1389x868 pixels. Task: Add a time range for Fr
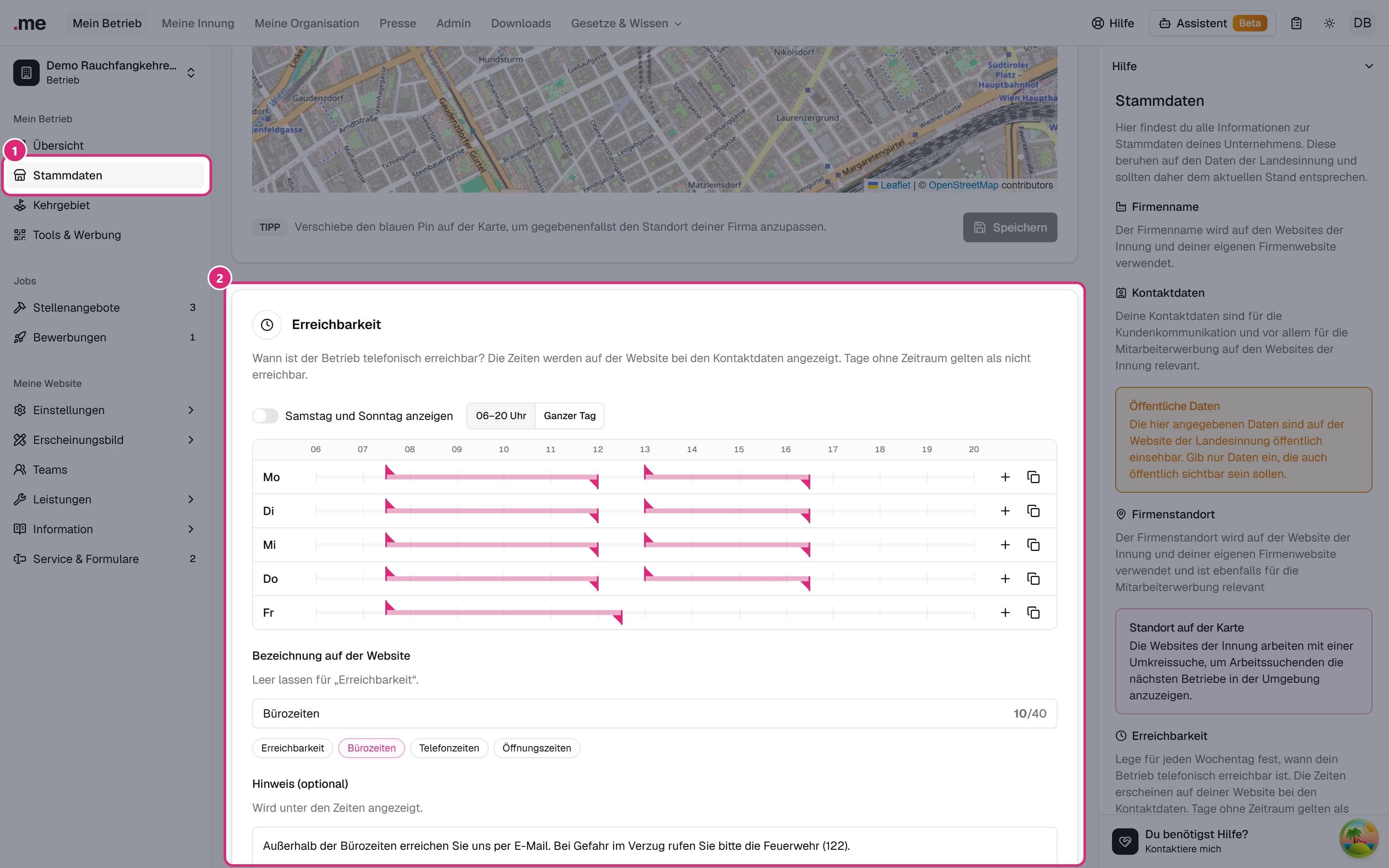coord(1005,613)
